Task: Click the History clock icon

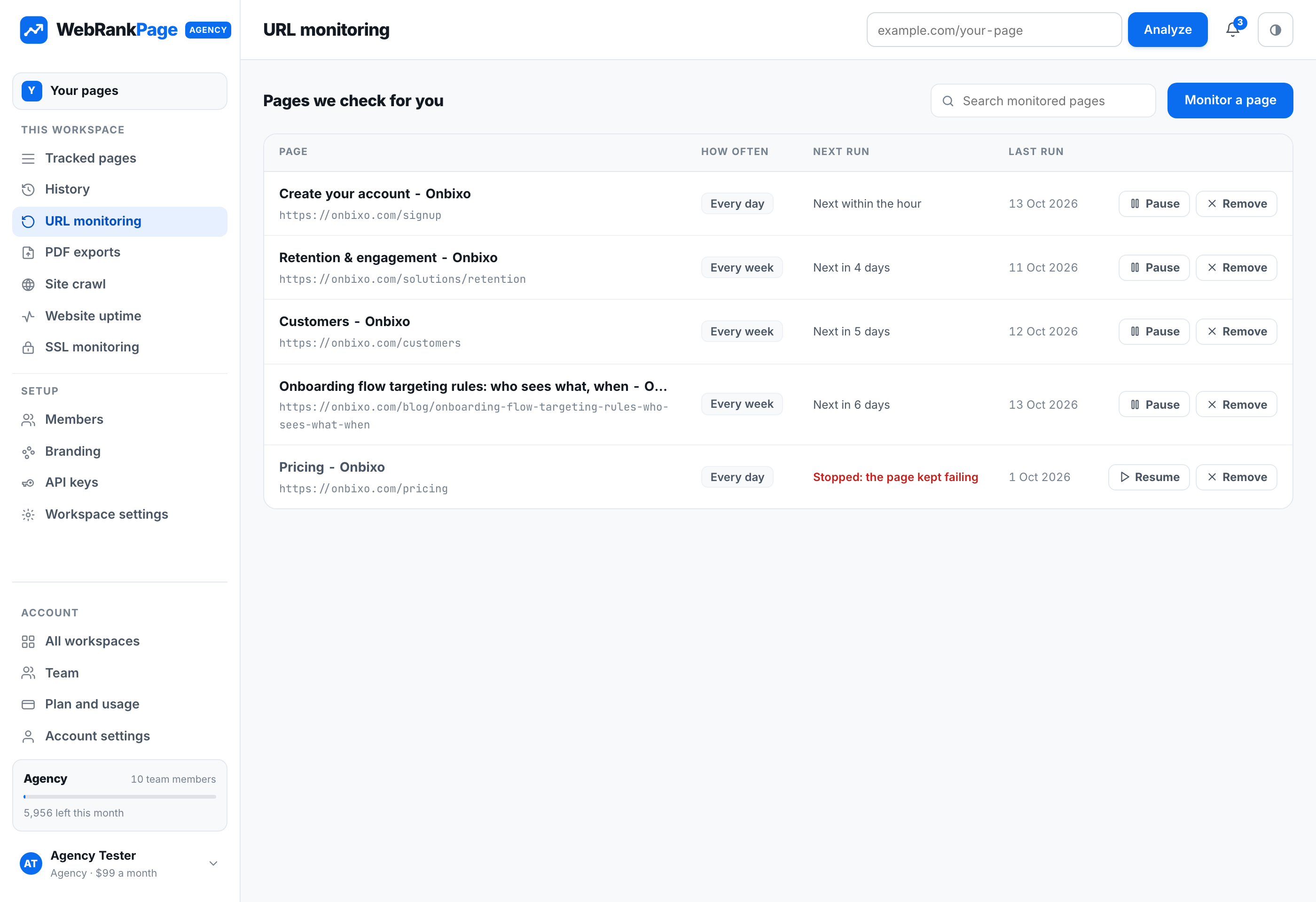Action: (28, 190)
